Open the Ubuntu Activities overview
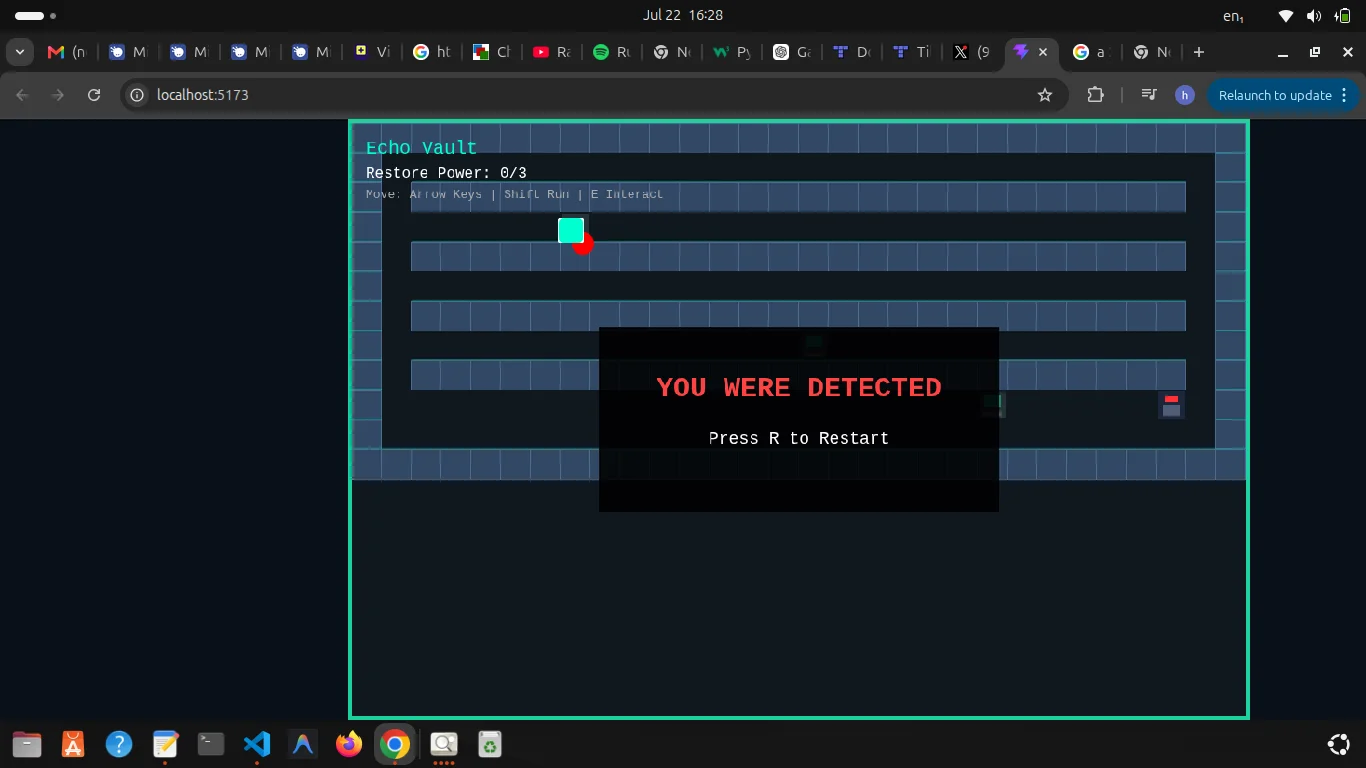The width and height of the screenshot is (1366, 768). [x=36, y=15]
